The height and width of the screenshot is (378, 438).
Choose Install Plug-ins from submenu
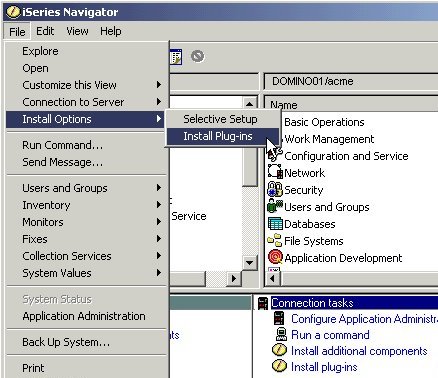(x=222, y=136)
